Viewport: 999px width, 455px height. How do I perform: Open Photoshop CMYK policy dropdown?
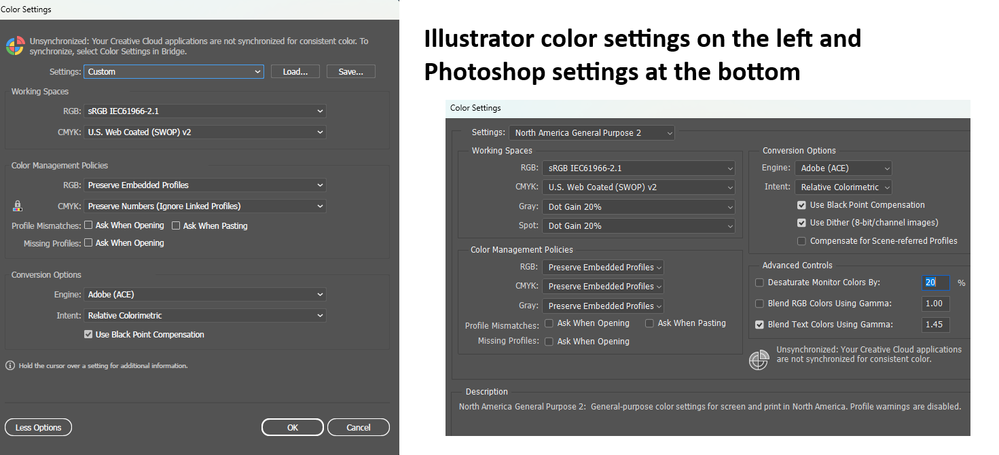[603, 286]
